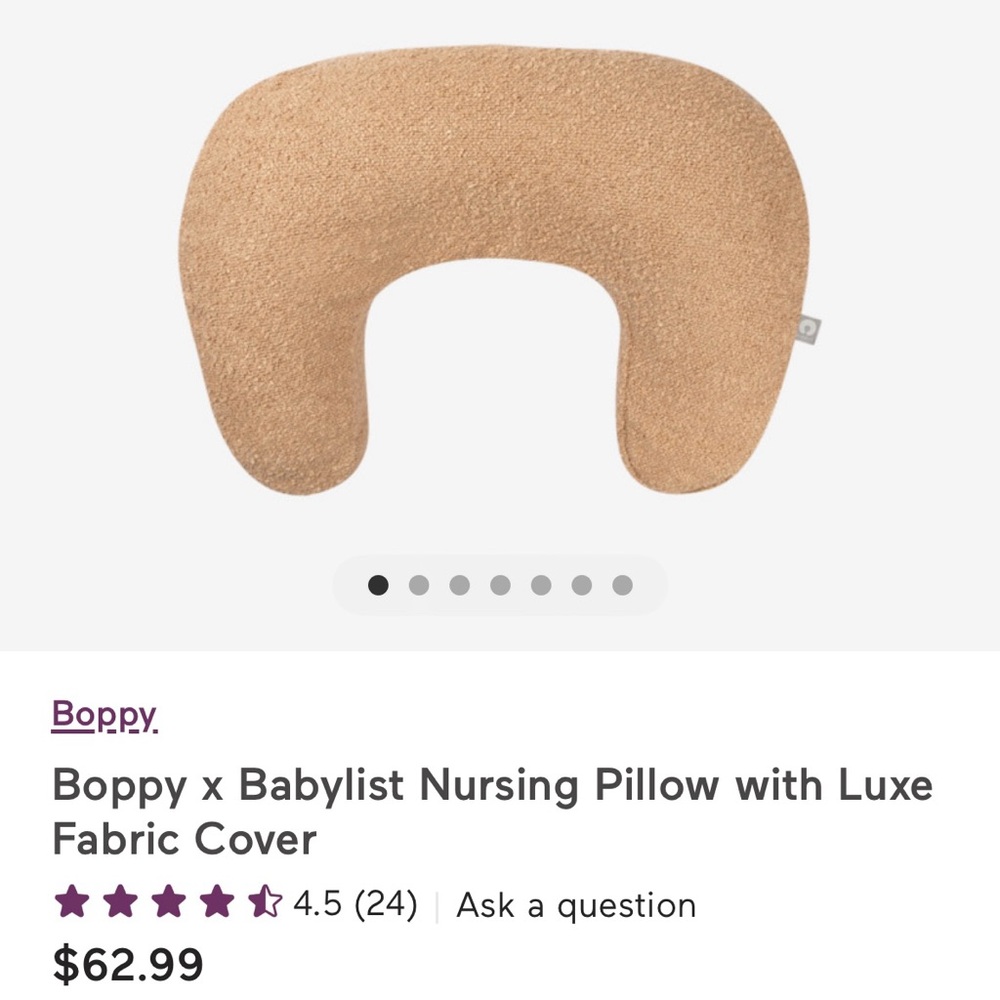Click the second image indicator dot
Viewport: 1000px width, 1000px height.
coord(418,584)
